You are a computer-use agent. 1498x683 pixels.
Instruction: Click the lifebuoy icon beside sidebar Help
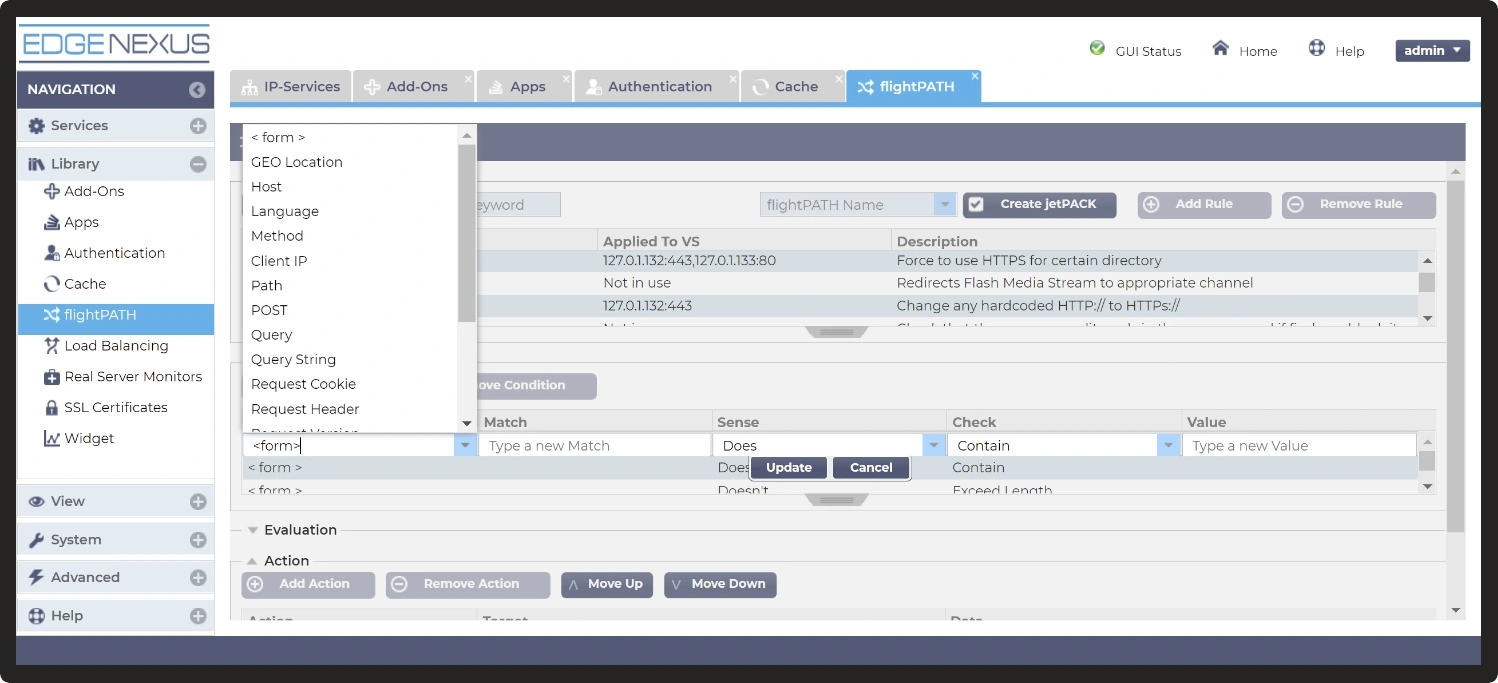pyautogui.click(x=37, y=616)
